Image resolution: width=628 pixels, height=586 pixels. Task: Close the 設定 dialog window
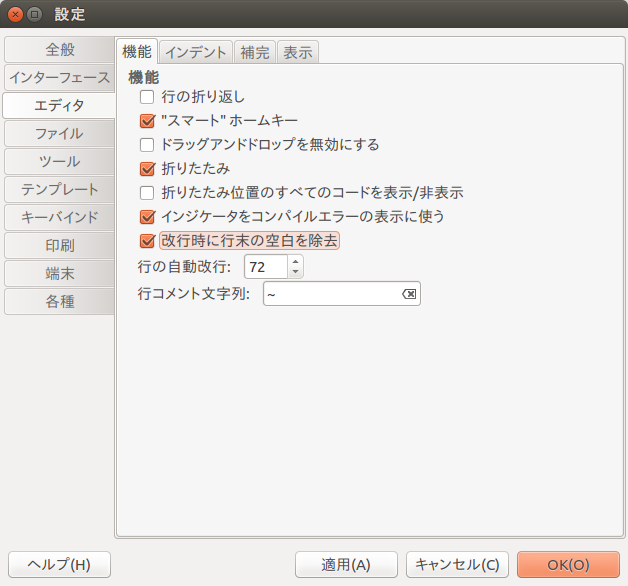click(15, 15)
